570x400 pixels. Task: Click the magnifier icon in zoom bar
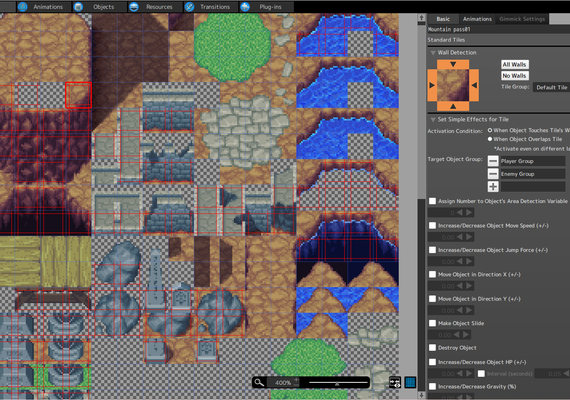pos(259,382)
